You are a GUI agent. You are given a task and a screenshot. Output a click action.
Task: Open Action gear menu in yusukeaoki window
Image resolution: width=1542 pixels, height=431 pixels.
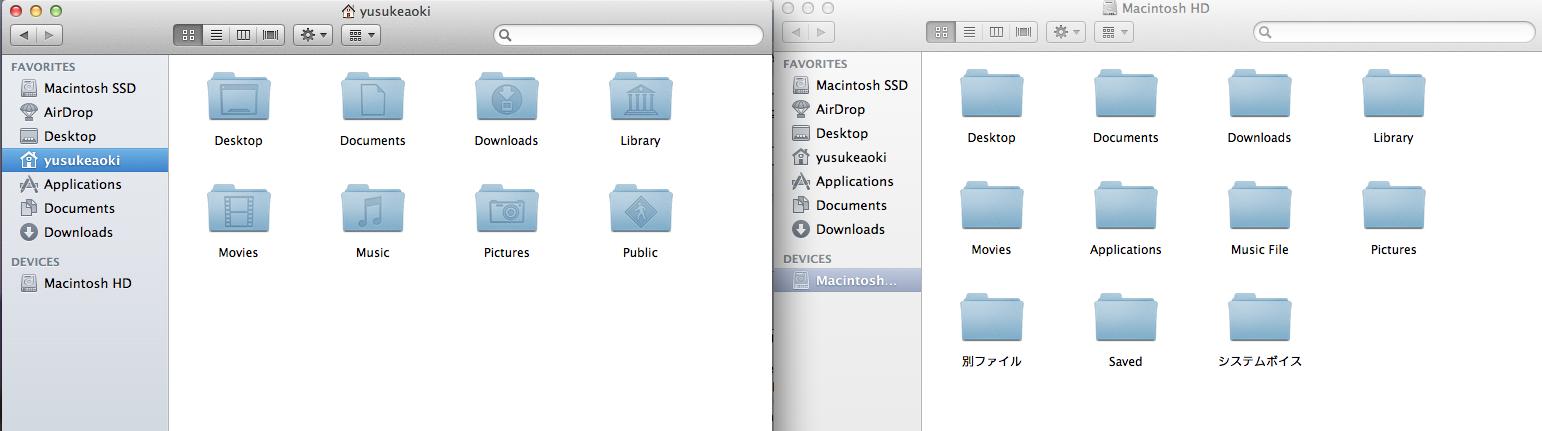[x=313, y=35]
